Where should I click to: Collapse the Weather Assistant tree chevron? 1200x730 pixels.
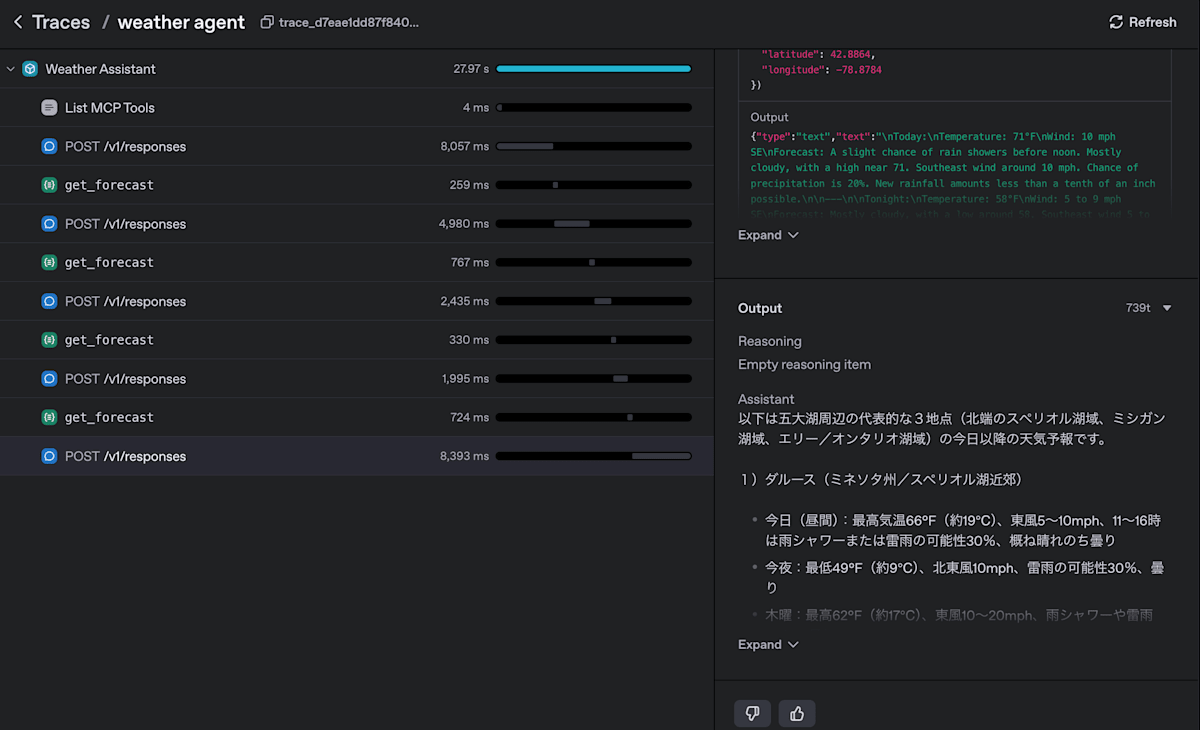tap(11, 69)
